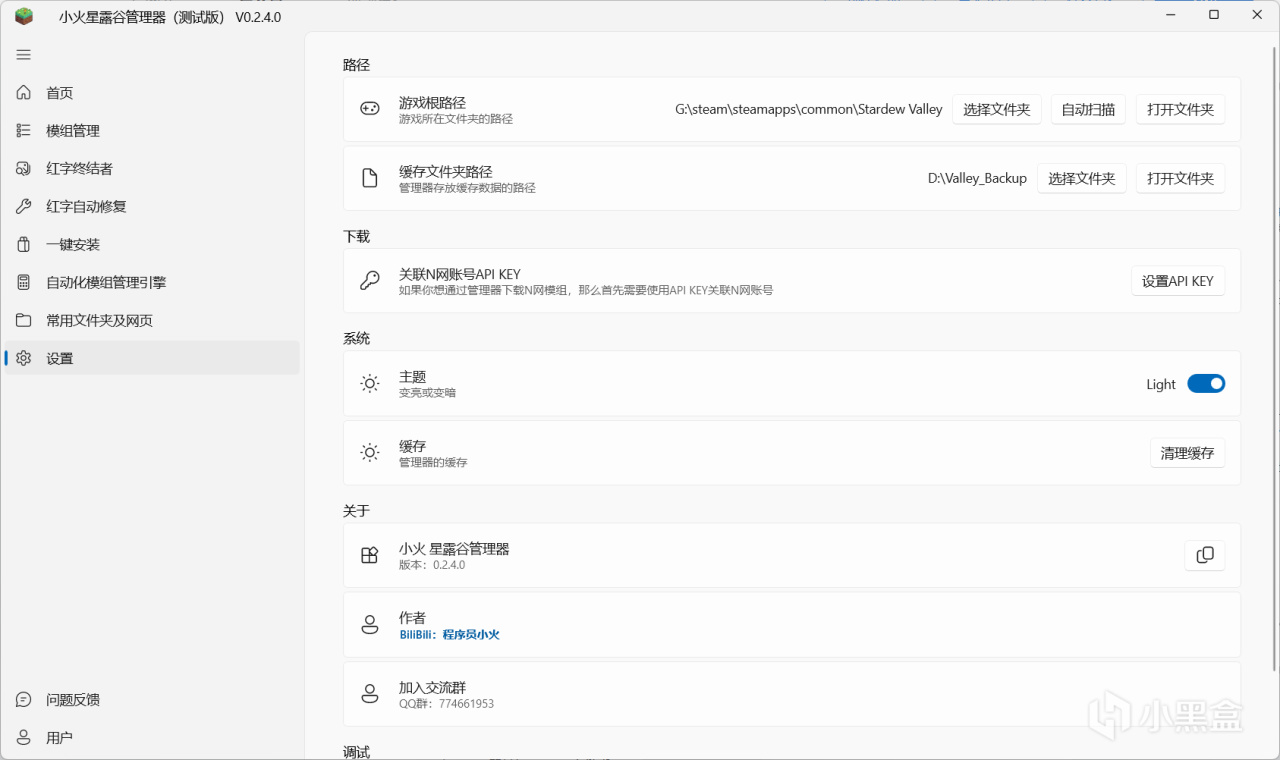Switch off the Light theme toggle
Viewport: 1280px width, 760px height.
tap(1206, 384)
